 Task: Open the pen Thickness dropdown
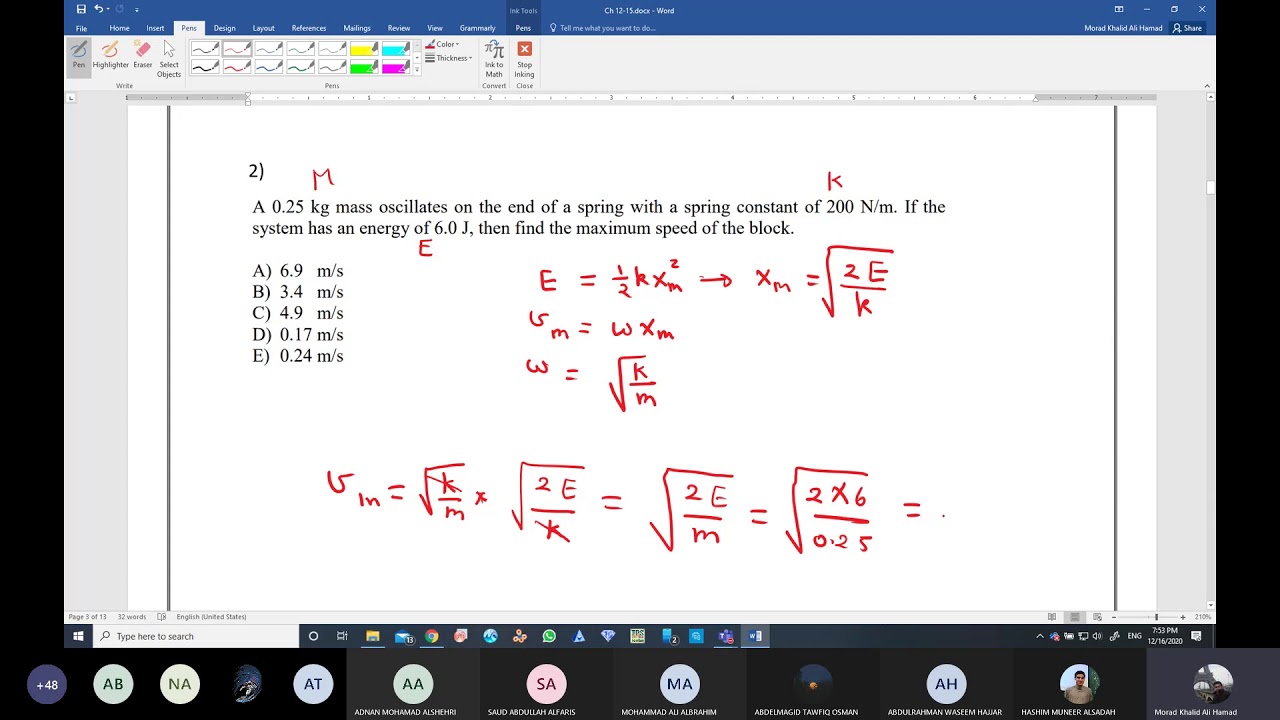coord(448,58)
